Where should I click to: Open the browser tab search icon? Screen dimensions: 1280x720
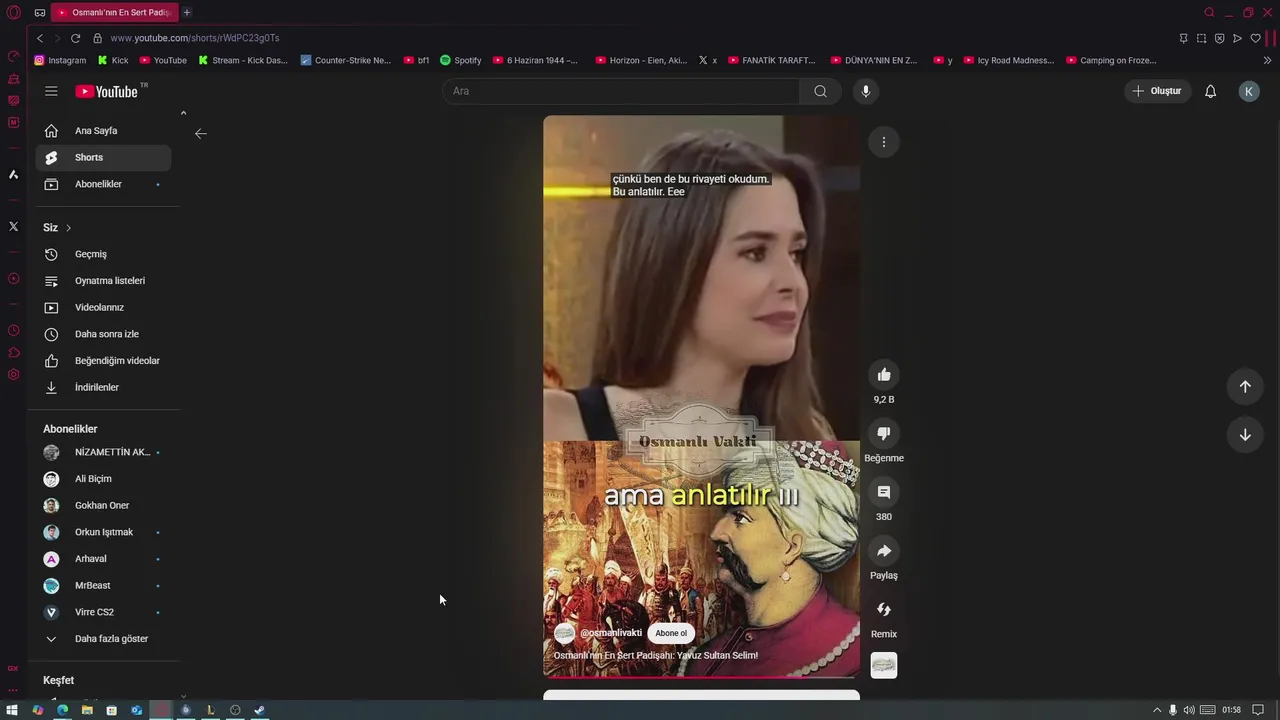tap(1209, 12)
